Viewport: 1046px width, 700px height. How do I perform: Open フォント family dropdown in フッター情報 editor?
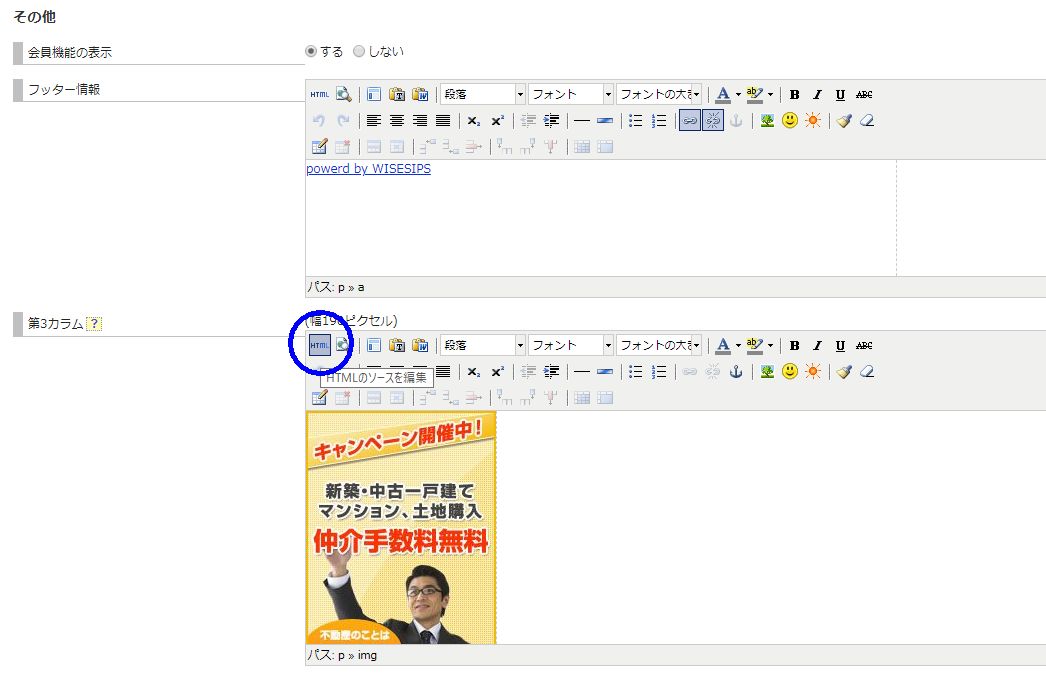(x=570, y=95)
